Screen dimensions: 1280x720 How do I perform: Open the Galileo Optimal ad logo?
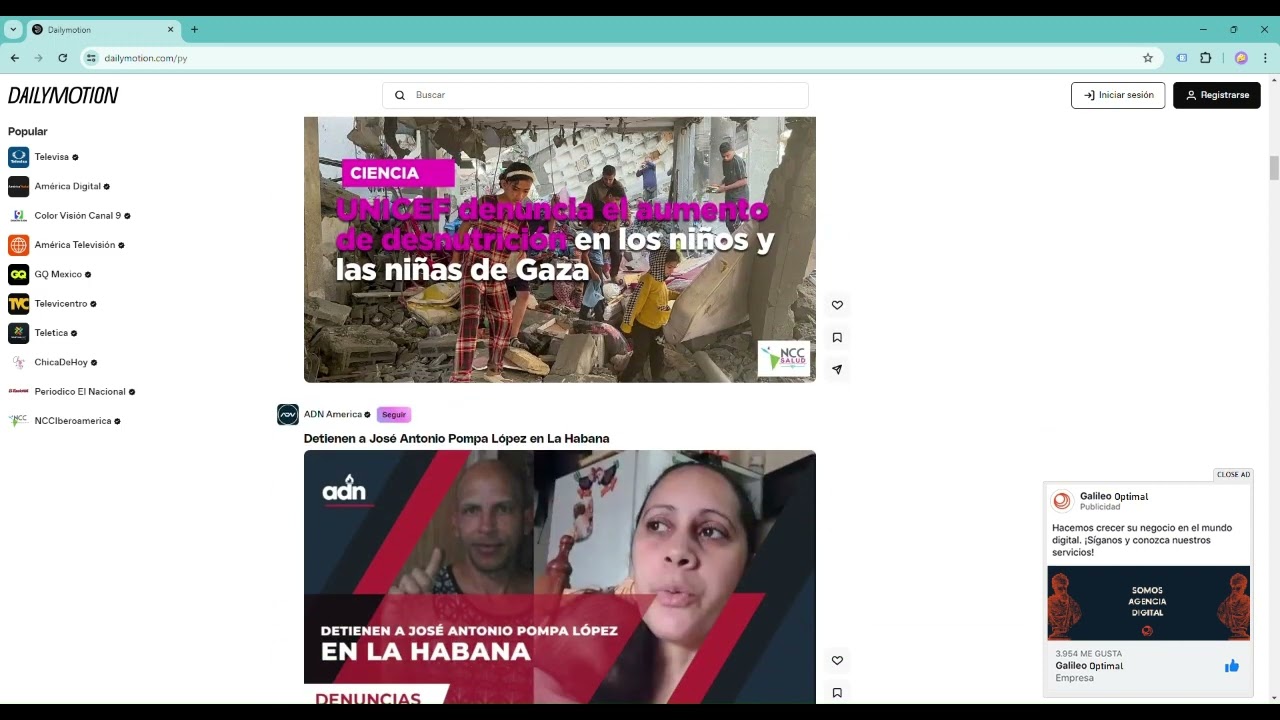(x=1063, y=501)
